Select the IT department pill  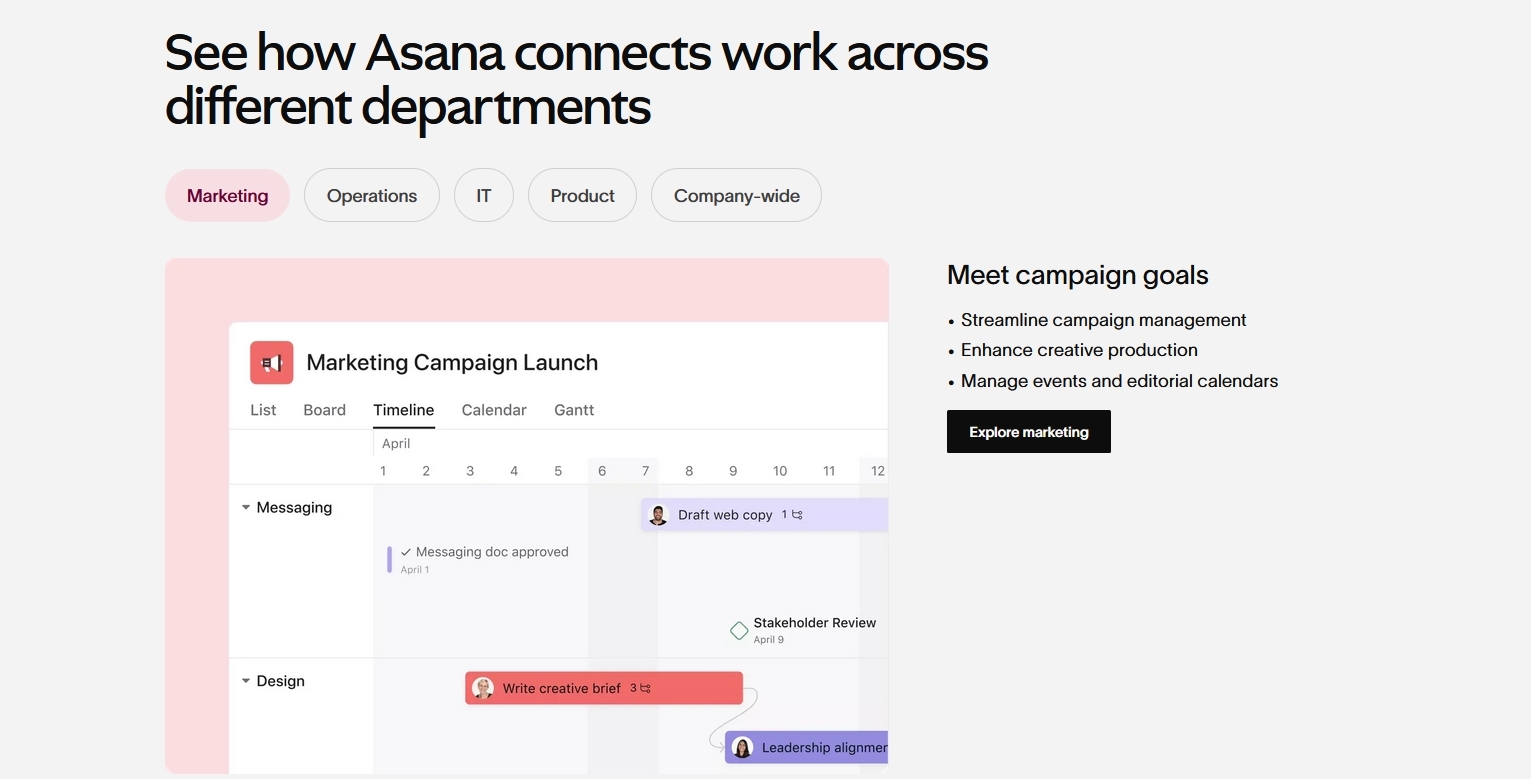click(x=483, y=196)
